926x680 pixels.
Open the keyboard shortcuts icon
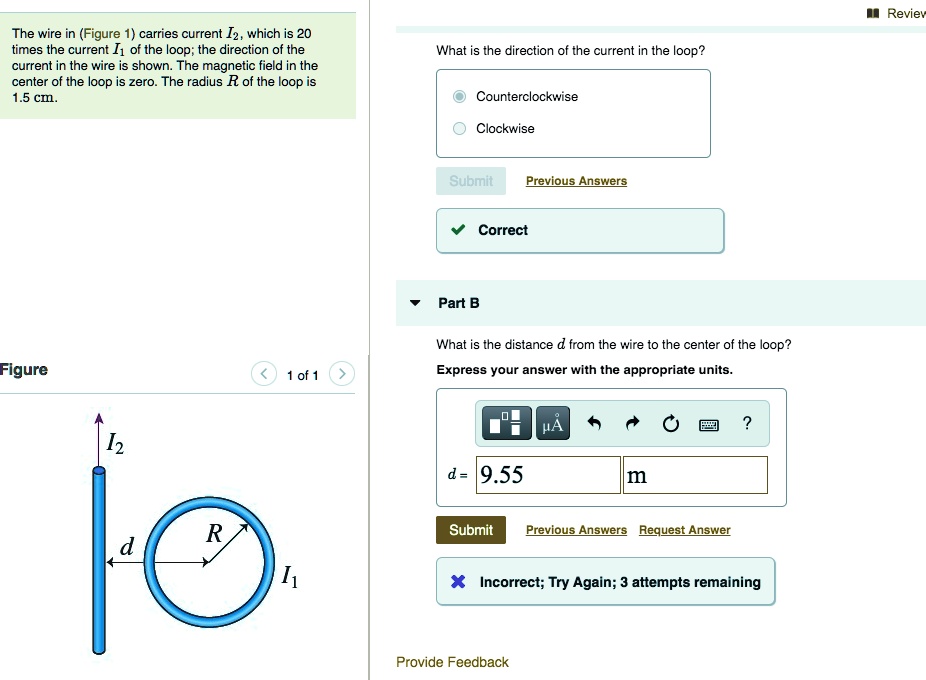709,423
